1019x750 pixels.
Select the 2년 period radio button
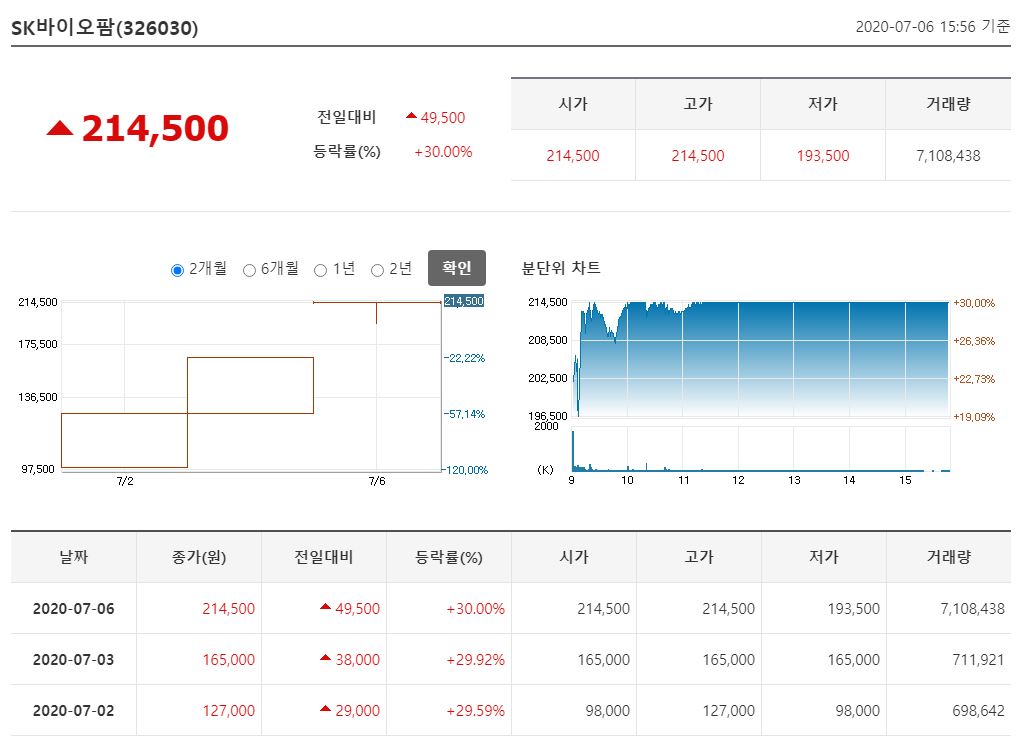(376, 268)
